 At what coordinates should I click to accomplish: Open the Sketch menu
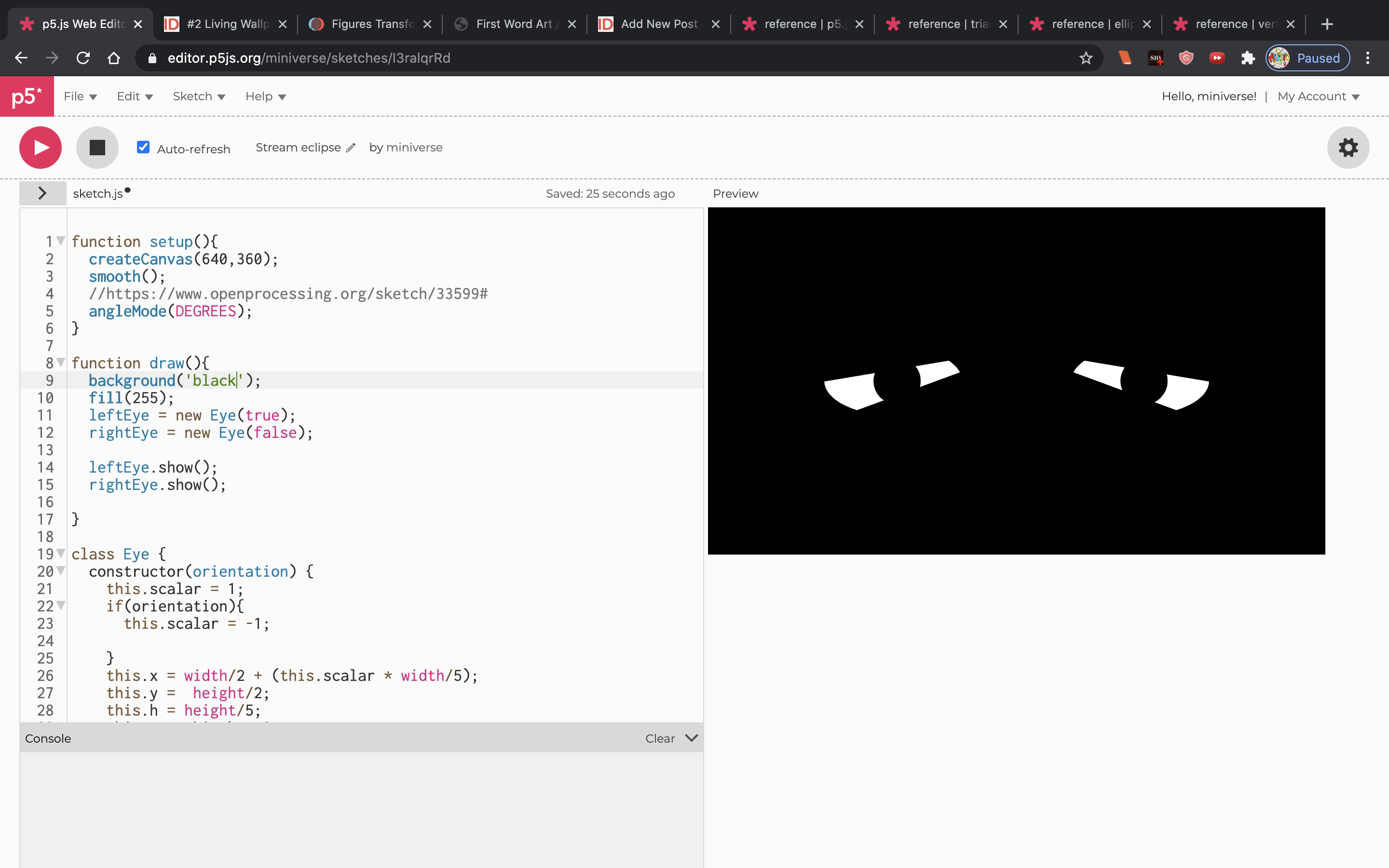[199, 96]
